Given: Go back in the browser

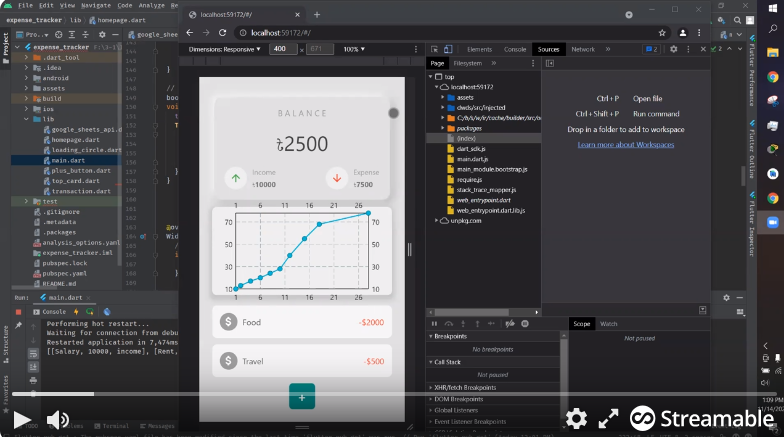Looking at the screenshot, I should 190,32.
